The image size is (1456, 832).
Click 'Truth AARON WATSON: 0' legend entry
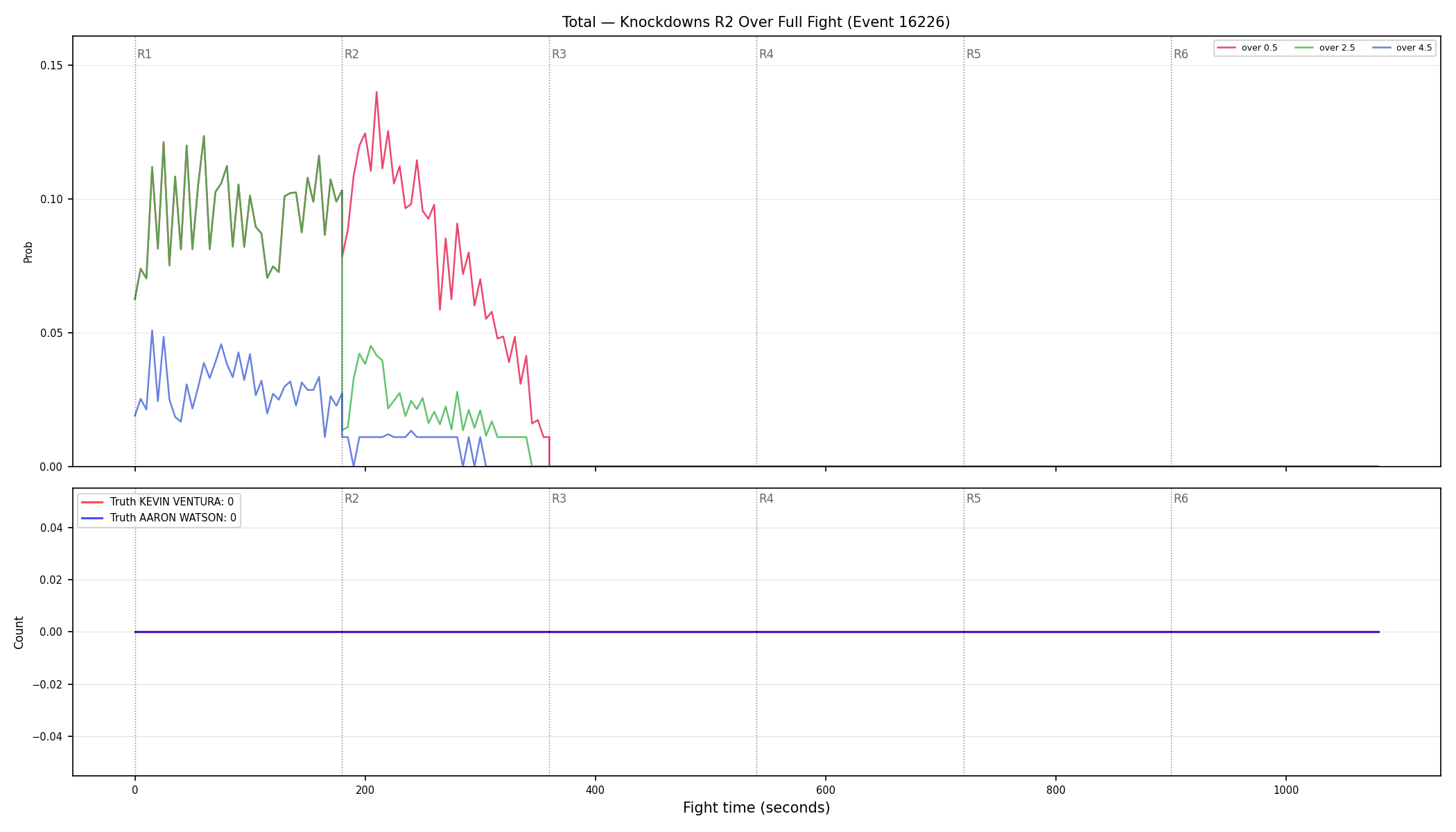click(x=159, y=518)
